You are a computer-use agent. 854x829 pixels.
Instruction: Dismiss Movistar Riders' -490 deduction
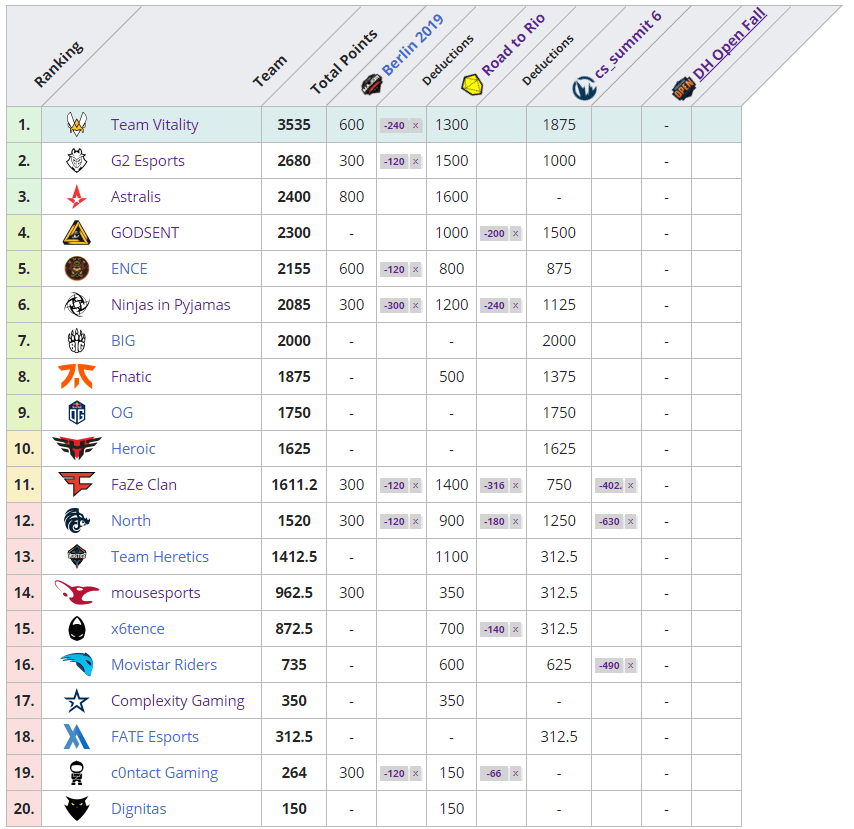pyautogui.click(x=631, y=665)
